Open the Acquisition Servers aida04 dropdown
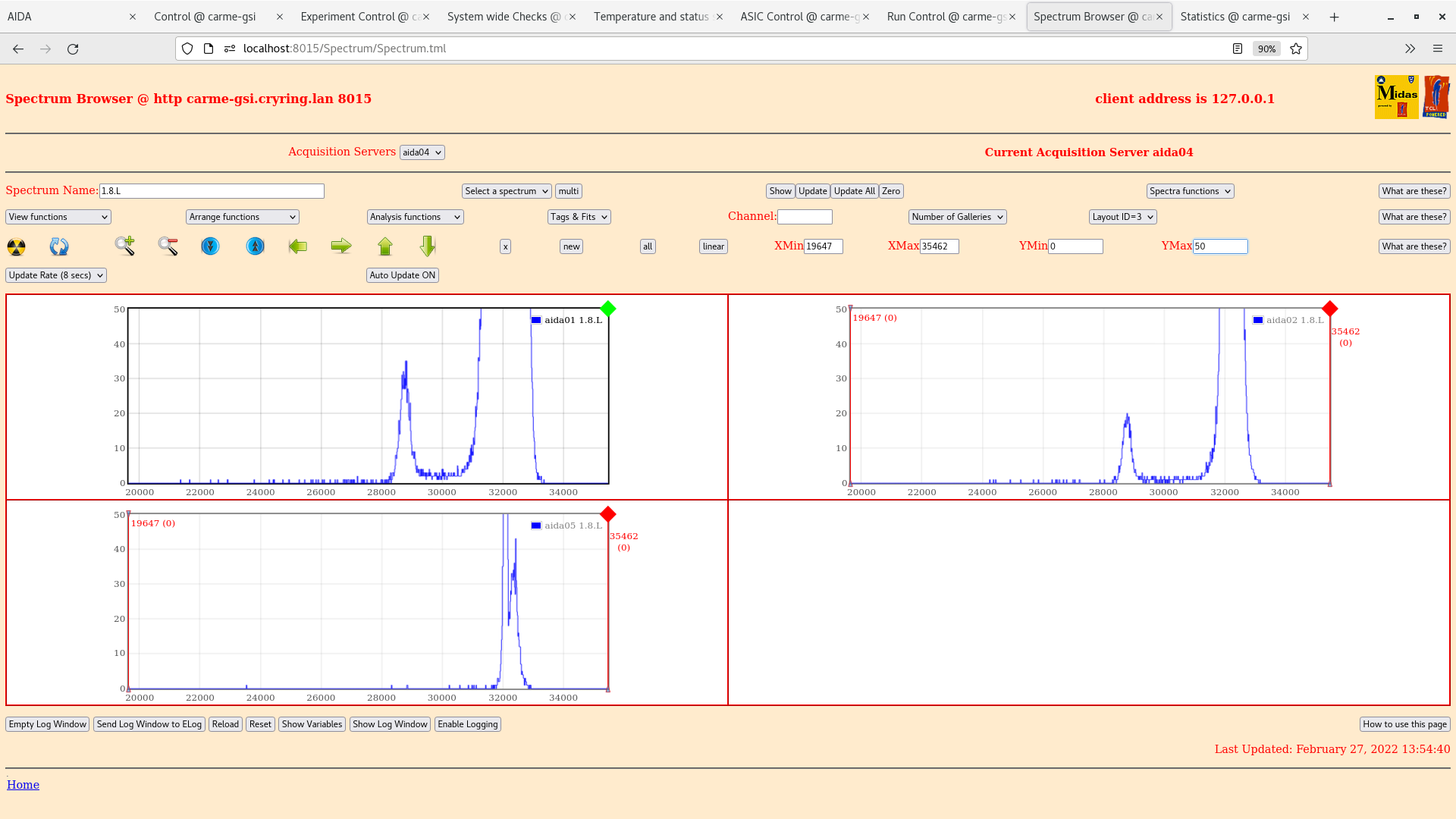Image resolution: width=1456 pixels, height=819 pixels. pyautogui.click(x=422, y=152)
